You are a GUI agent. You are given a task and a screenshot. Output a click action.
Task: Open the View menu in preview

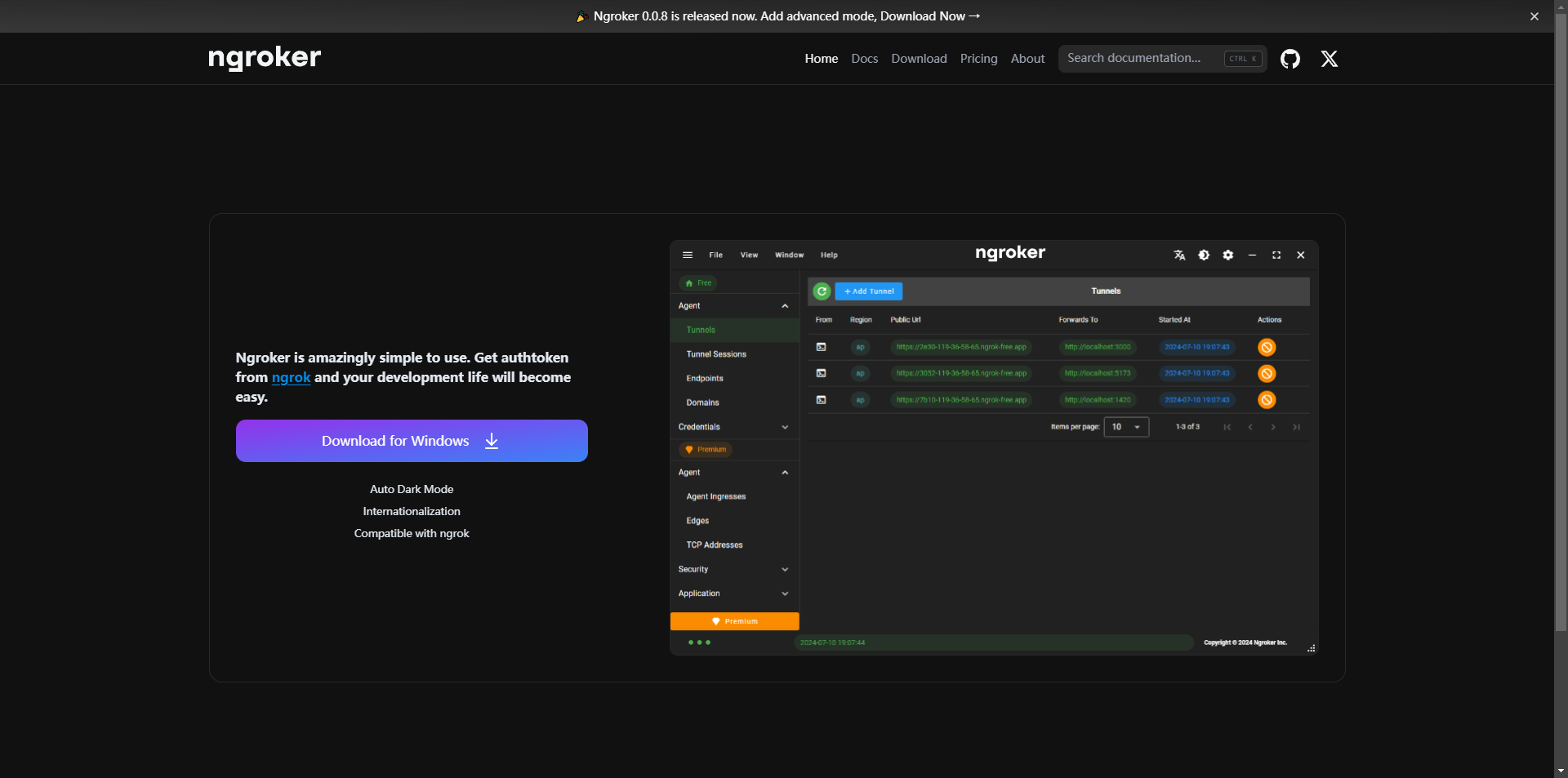pyautogui.click(x=749, y=255)
